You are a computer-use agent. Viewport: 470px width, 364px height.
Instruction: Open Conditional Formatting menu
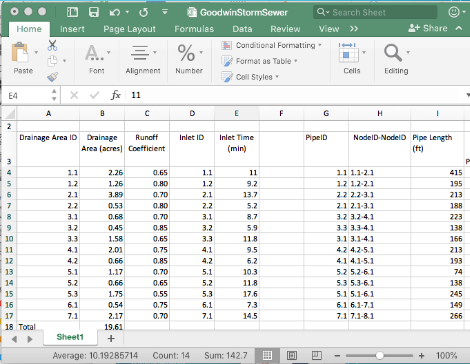pos(271,45)
